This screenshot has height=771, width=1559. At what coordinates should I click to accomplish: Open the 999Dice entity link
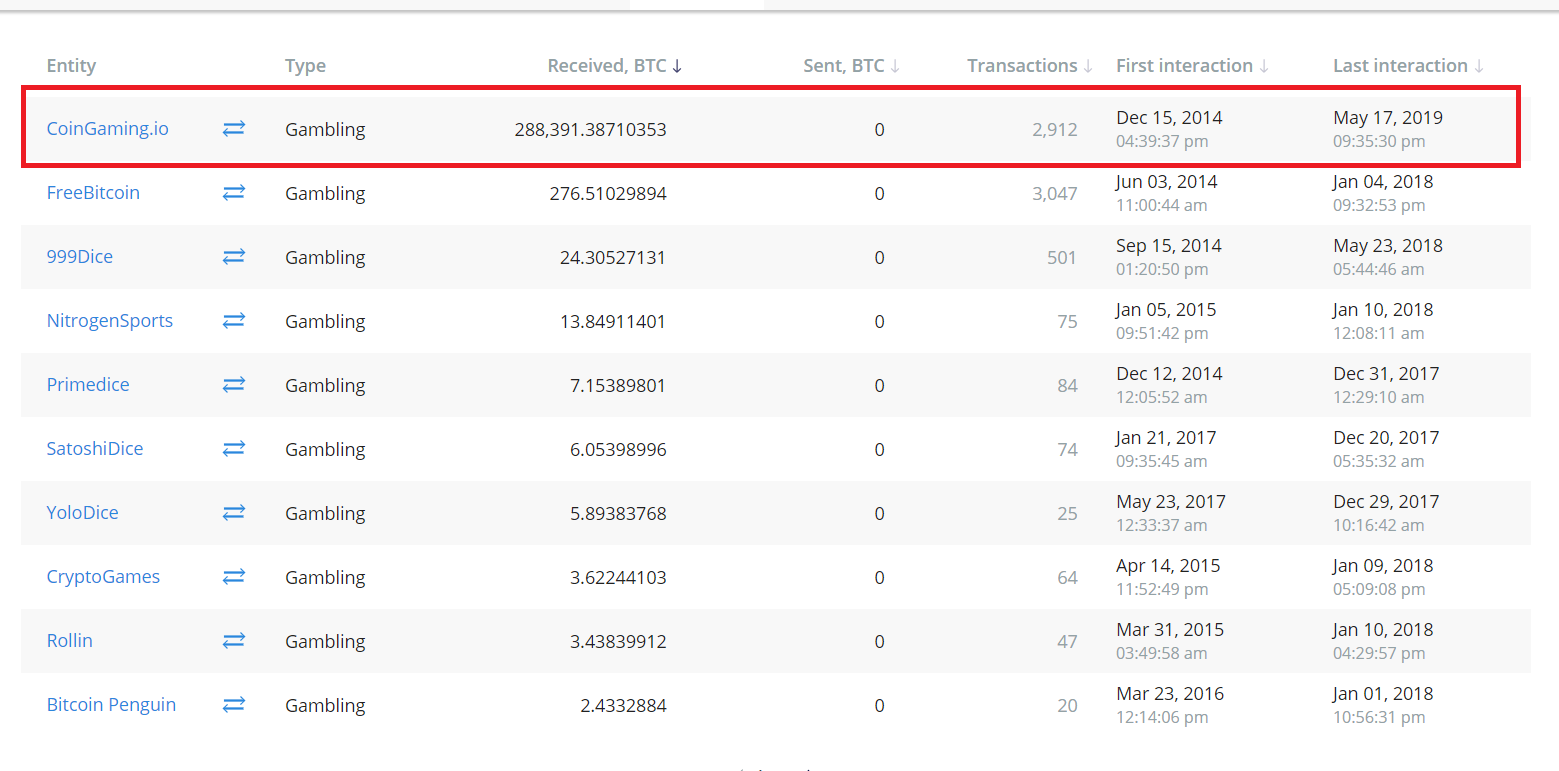pos(80,257)
